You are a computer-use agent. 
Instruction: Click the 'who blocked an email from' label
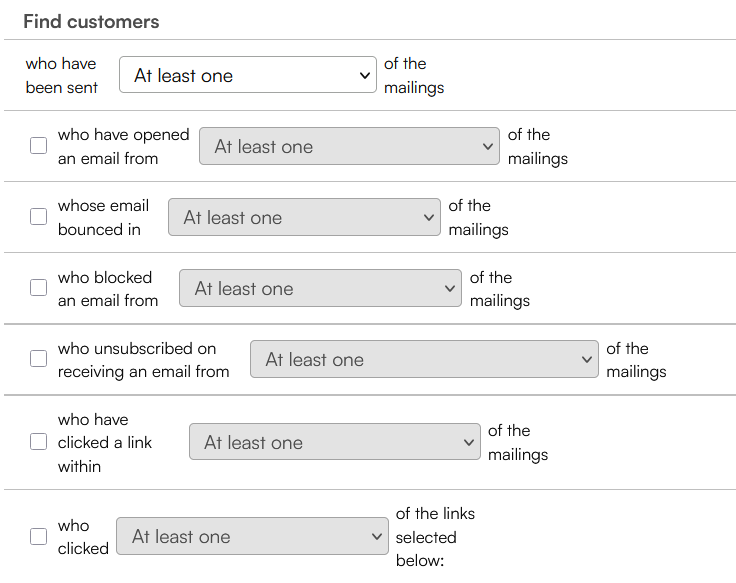point(108,289)
